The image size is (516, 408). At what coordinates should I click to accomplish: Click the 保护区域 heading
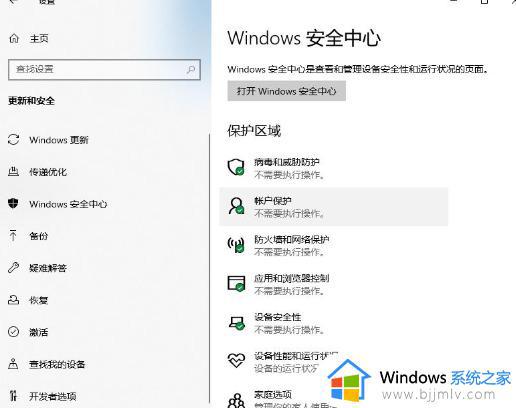254,131
